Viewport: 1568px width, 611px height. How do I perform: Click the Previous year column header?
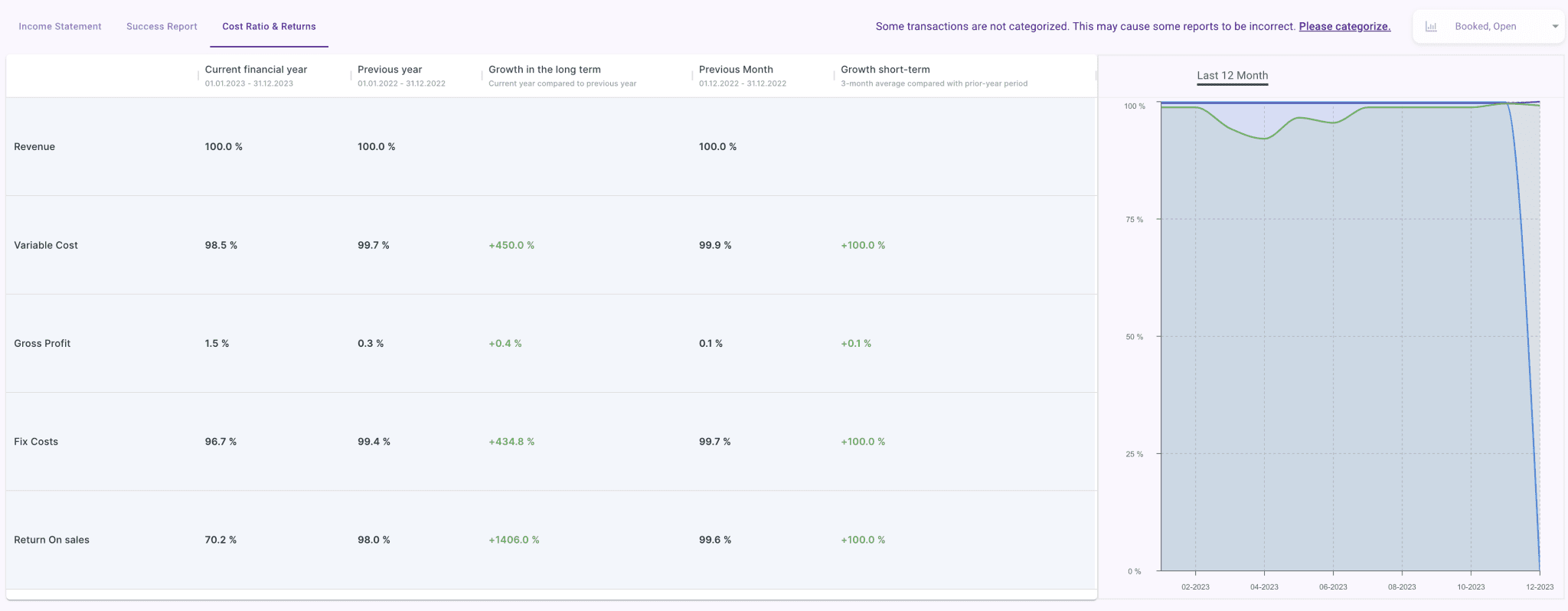[390, 70]
